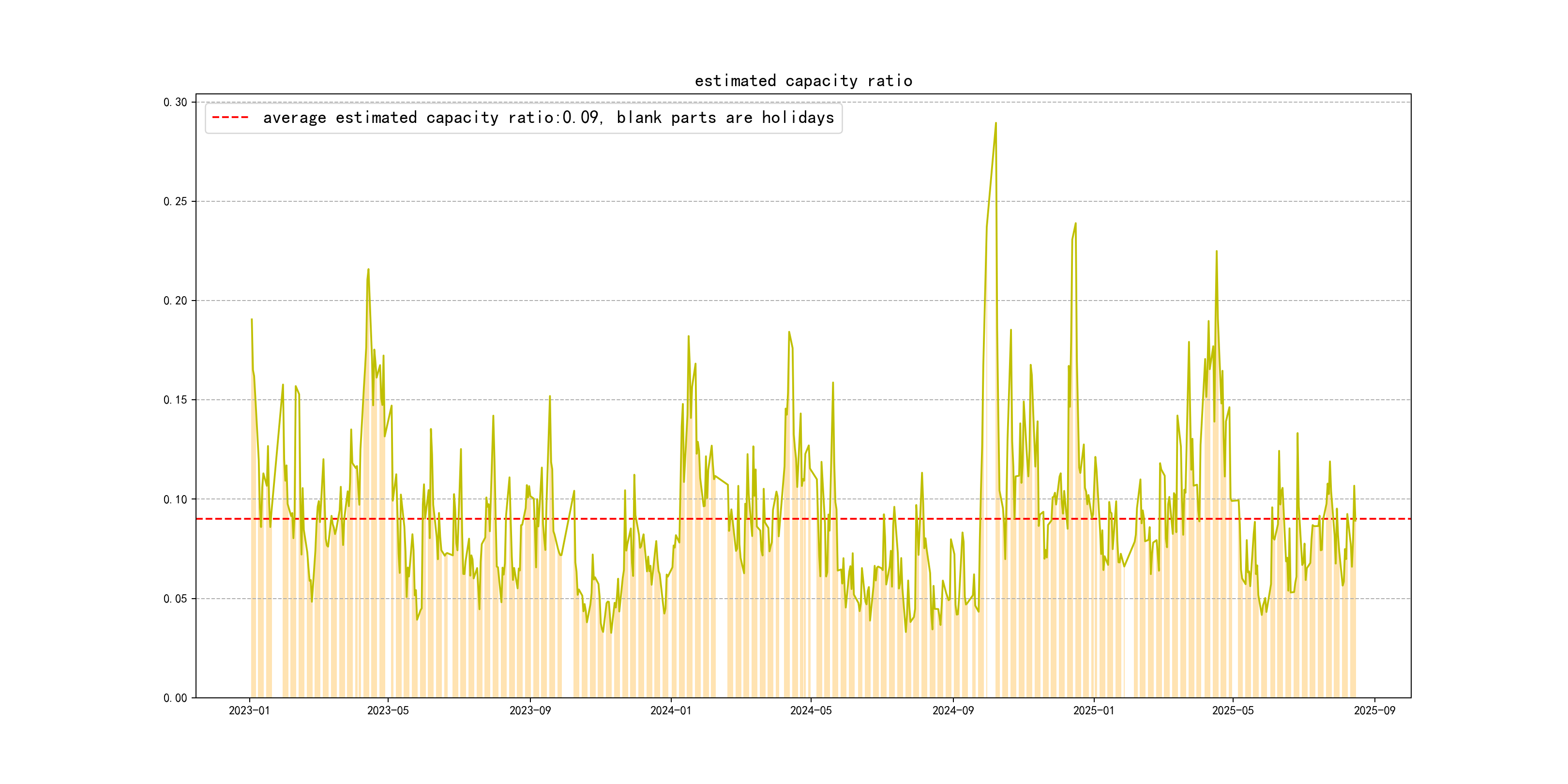This screenshot has height=784, width=1568.
Task: Click the 2025-05 x-axis label
Action: click(x=1233, y=710)
